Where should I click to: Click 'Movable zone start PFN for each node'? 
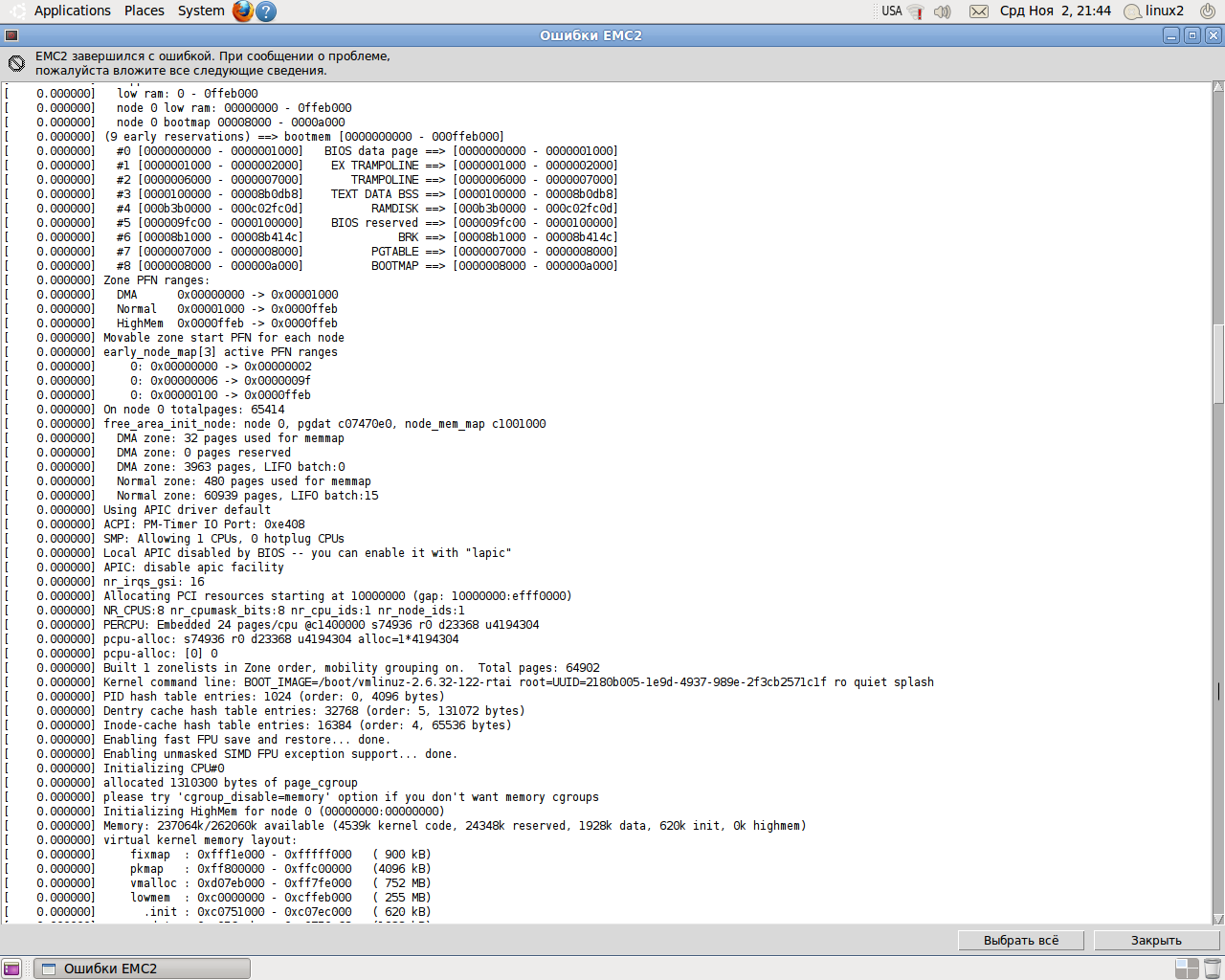(224, 338)
